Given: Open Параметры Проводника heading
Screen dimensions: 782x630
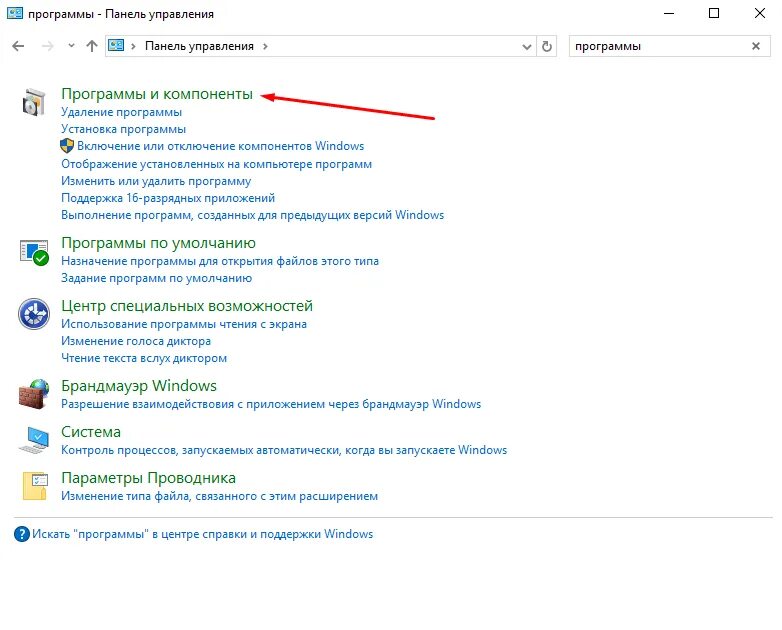Looking at the screenshot, I should click(148, 478).
